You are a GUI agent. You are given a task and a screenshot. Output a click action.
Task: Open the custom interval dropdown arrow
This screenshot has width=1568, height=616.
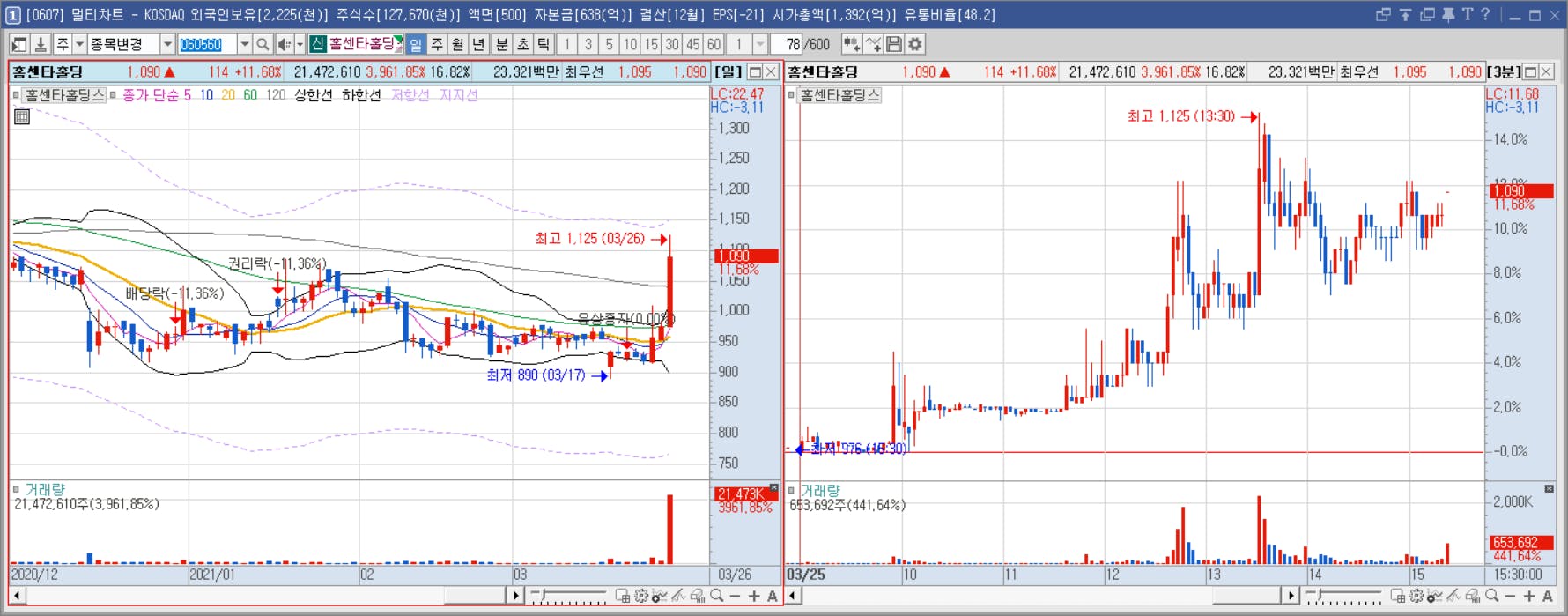pos(760,44)
